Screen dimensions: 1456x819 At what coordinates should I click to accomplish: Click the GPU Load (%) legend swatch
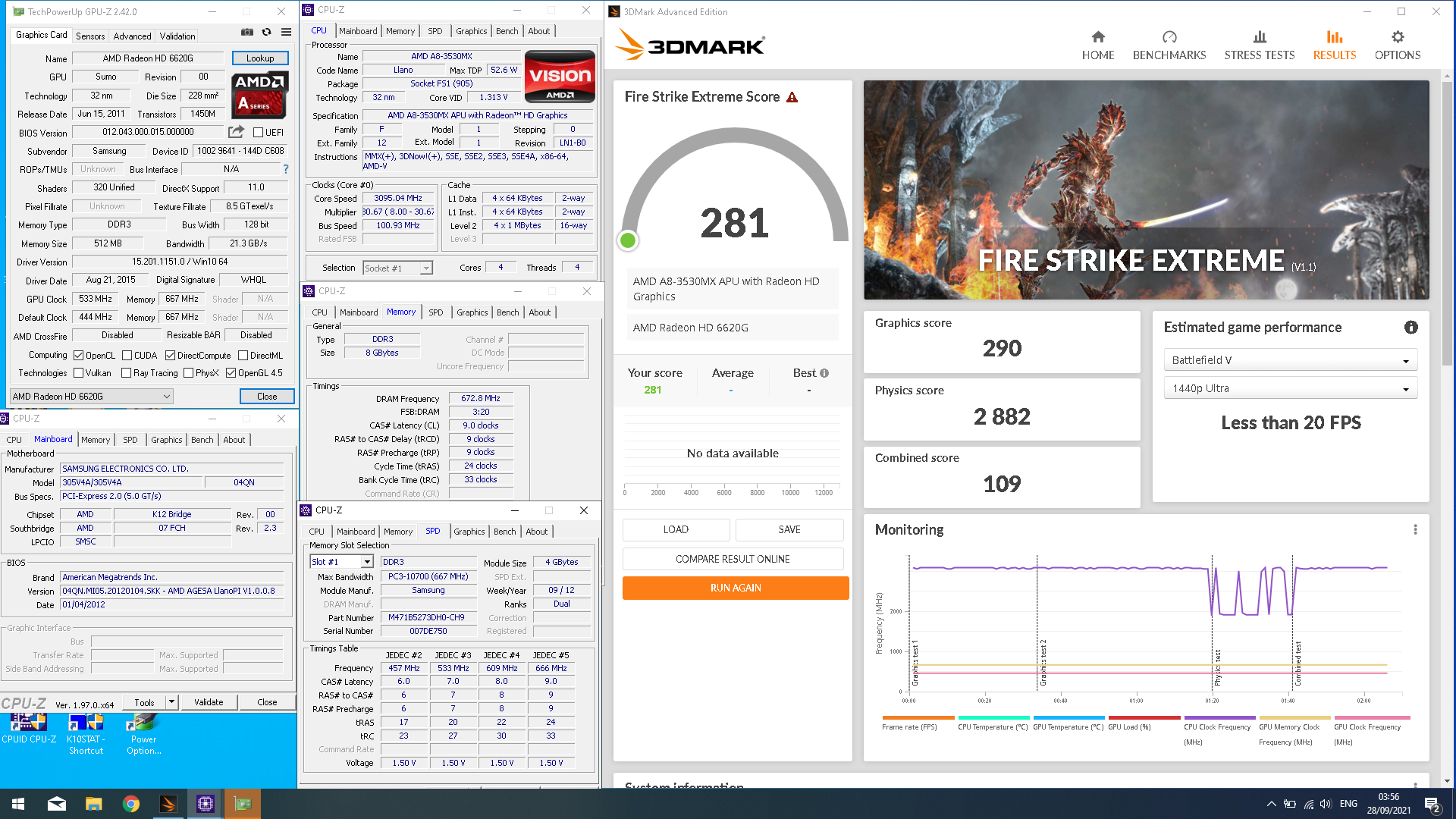pos(1144,717)
